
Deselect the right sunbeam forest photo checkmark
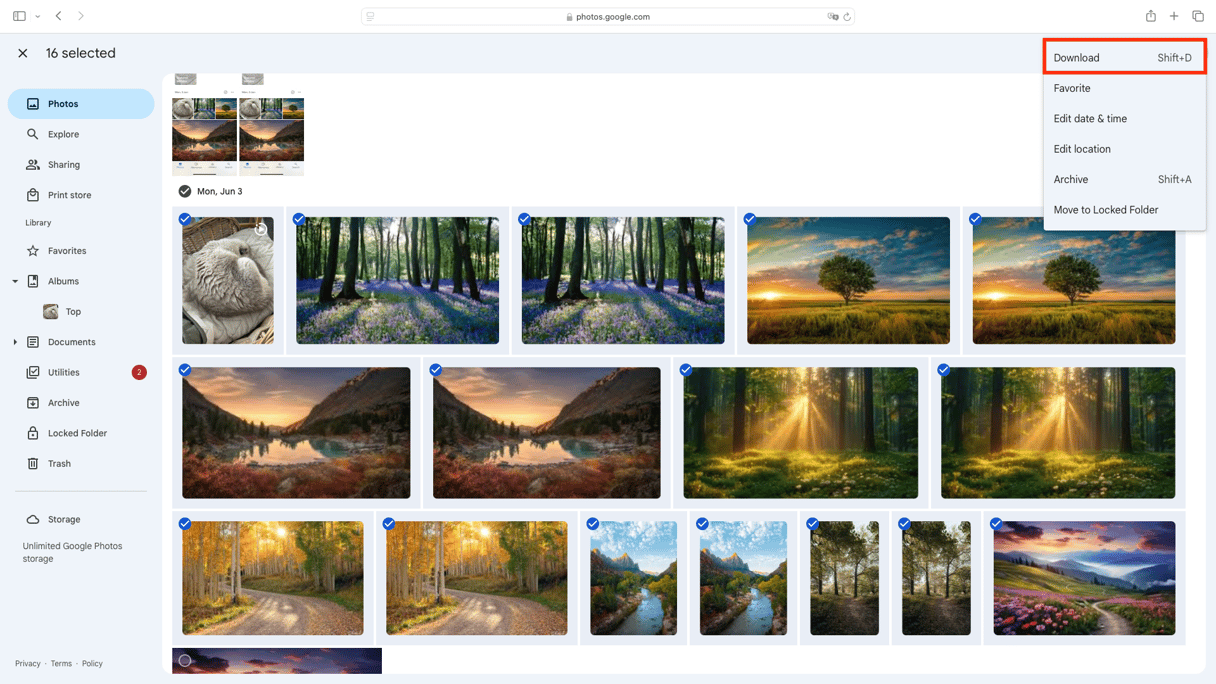pos(943,370)
